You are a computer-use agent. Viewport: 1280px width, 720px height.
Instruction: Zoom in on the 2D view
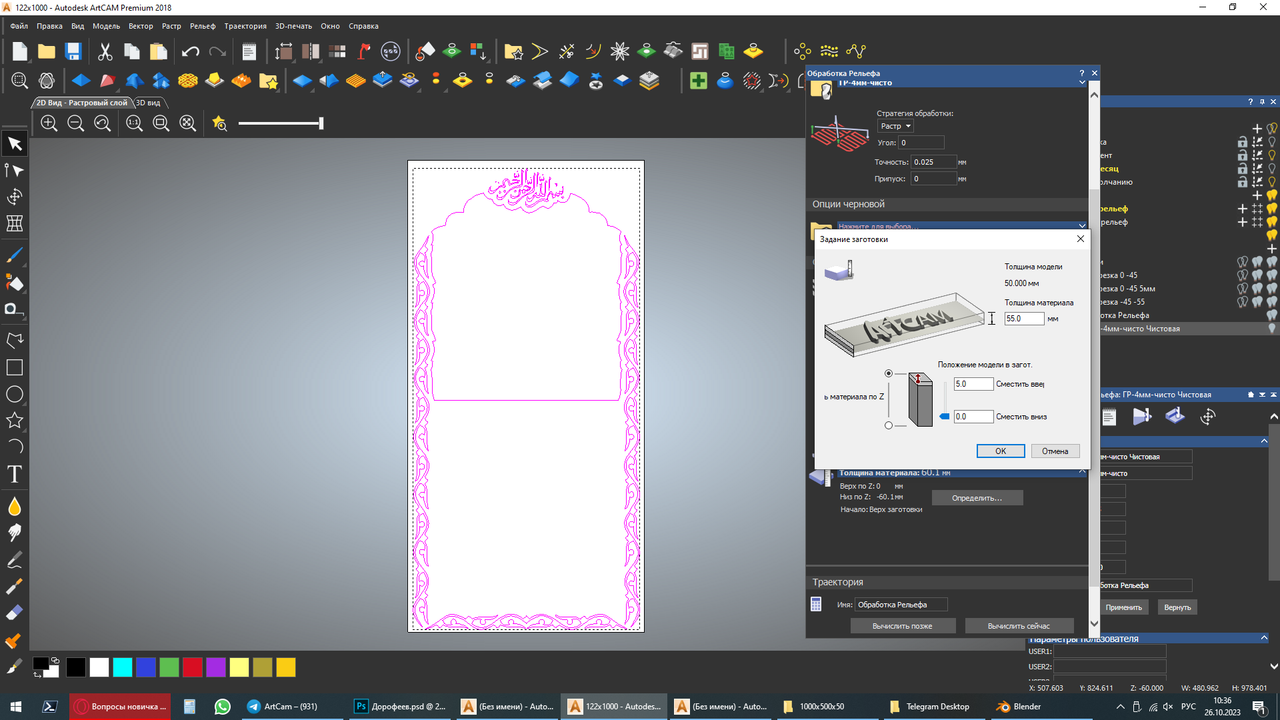49,123
